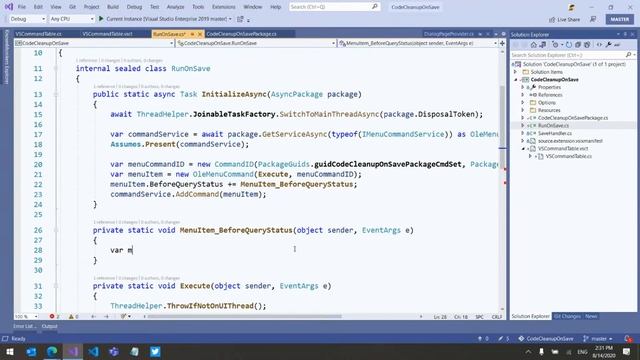Screen dimensions: 640x360
Task: Click the View Code icon in Solution Explorer toolbar
Action: 599,45
